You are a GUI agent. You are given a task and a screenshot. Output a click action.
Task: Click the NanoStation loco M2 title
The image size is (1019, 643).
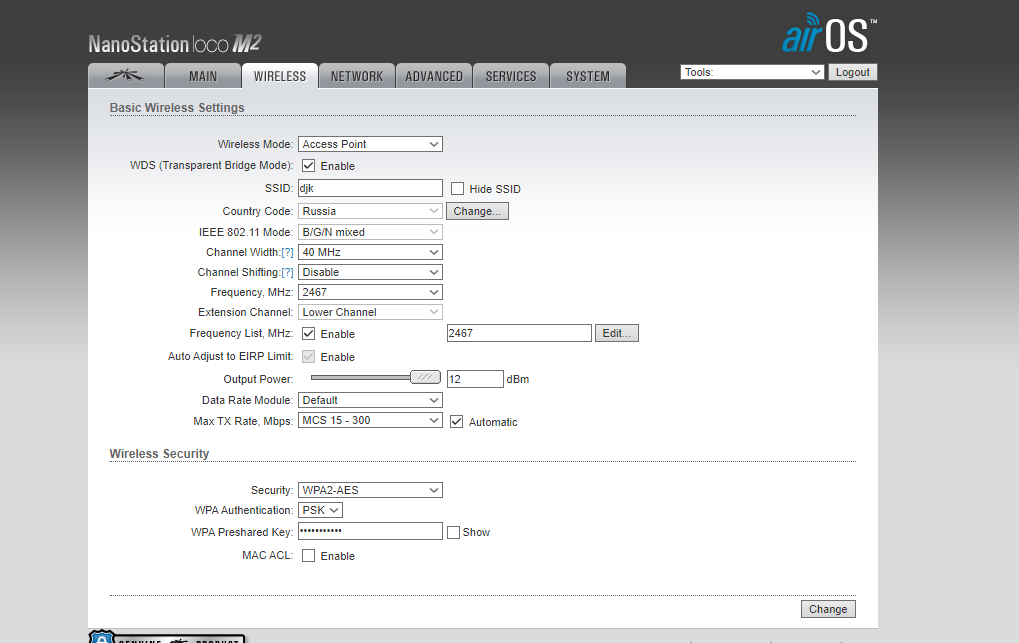pos(175,44)
